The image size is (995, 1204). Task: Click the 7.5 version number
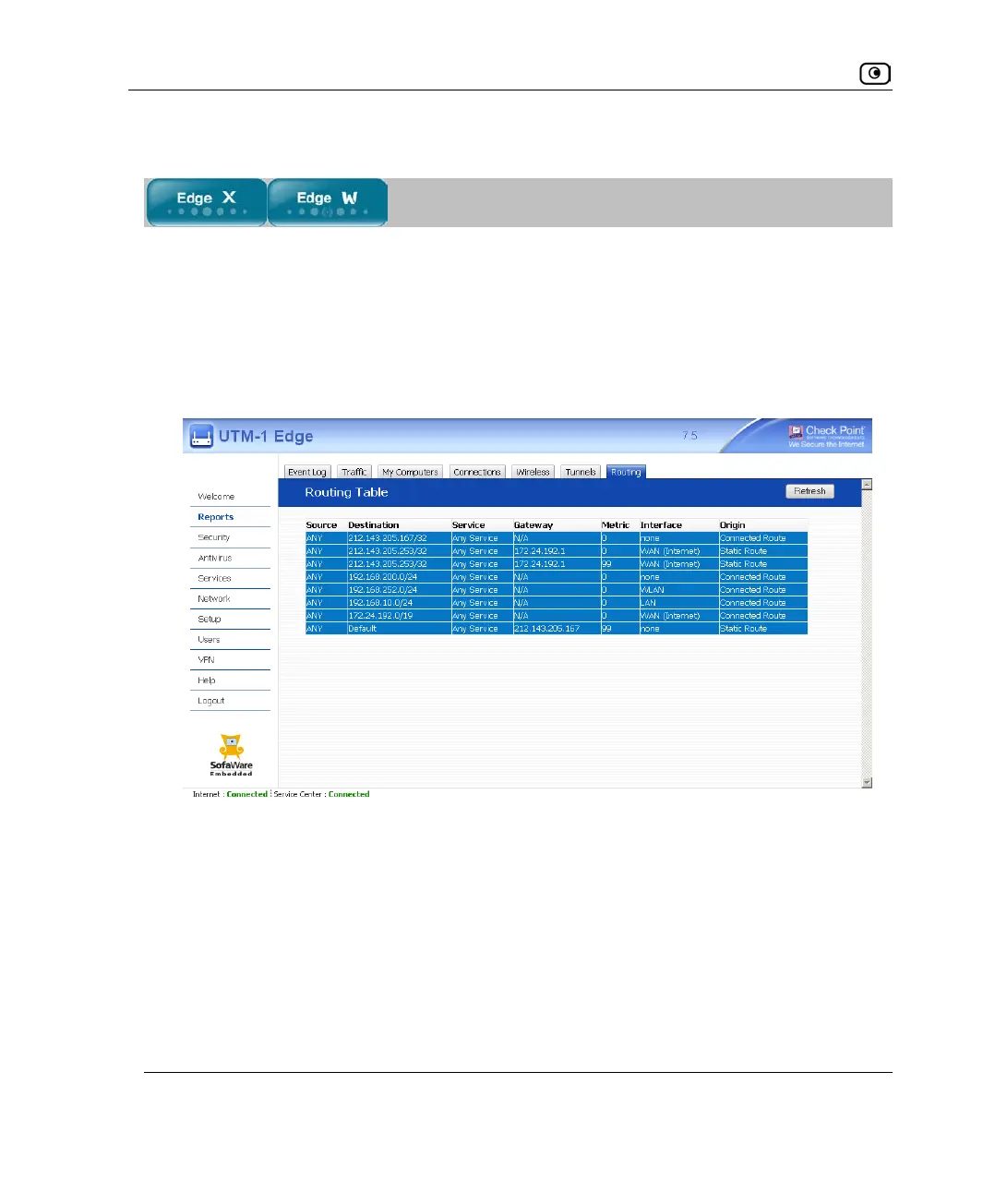click(x=690, y=435)
